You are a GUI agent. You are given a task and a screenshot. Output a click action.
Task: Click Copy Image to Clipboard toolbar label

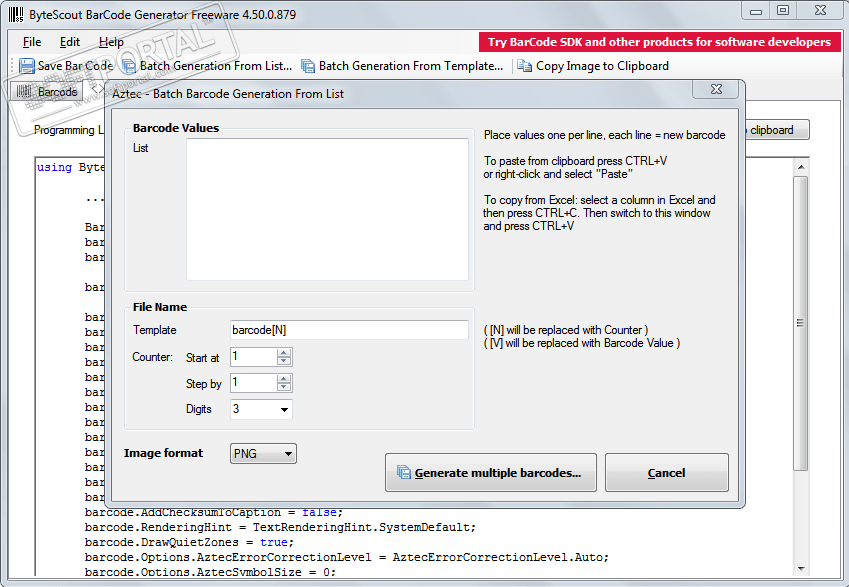(602, 66)
